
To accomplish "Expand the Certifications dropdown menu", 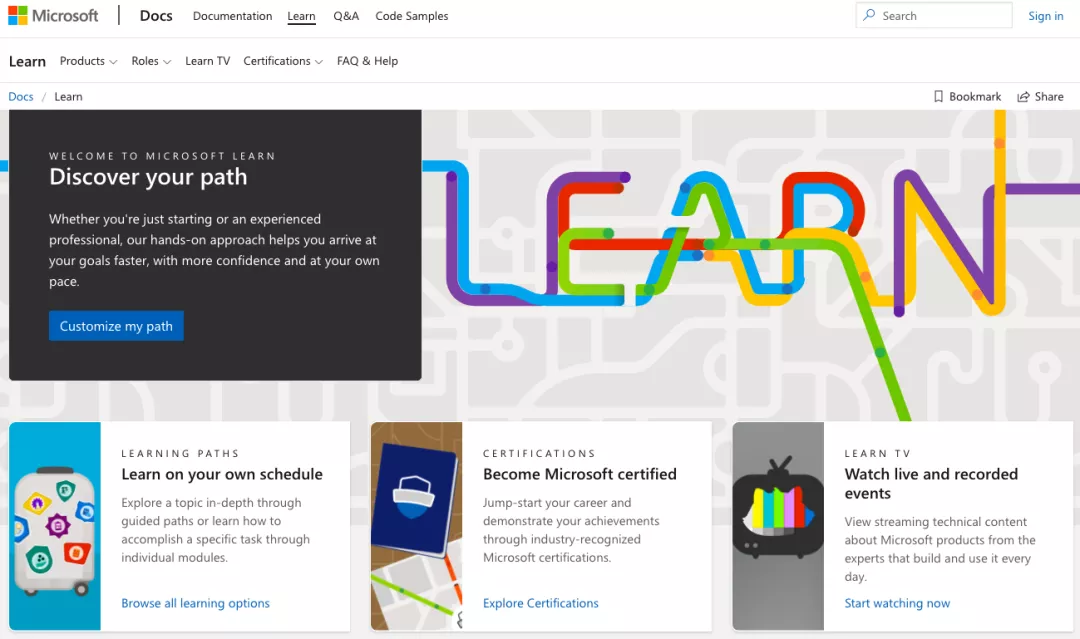I will click(283, 61).
